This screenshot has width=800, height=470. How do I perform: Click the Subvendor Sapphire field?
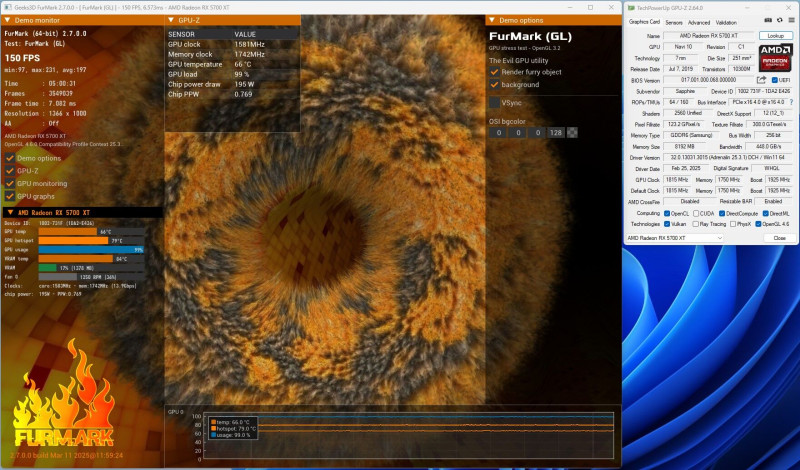(x=685, y=91)
